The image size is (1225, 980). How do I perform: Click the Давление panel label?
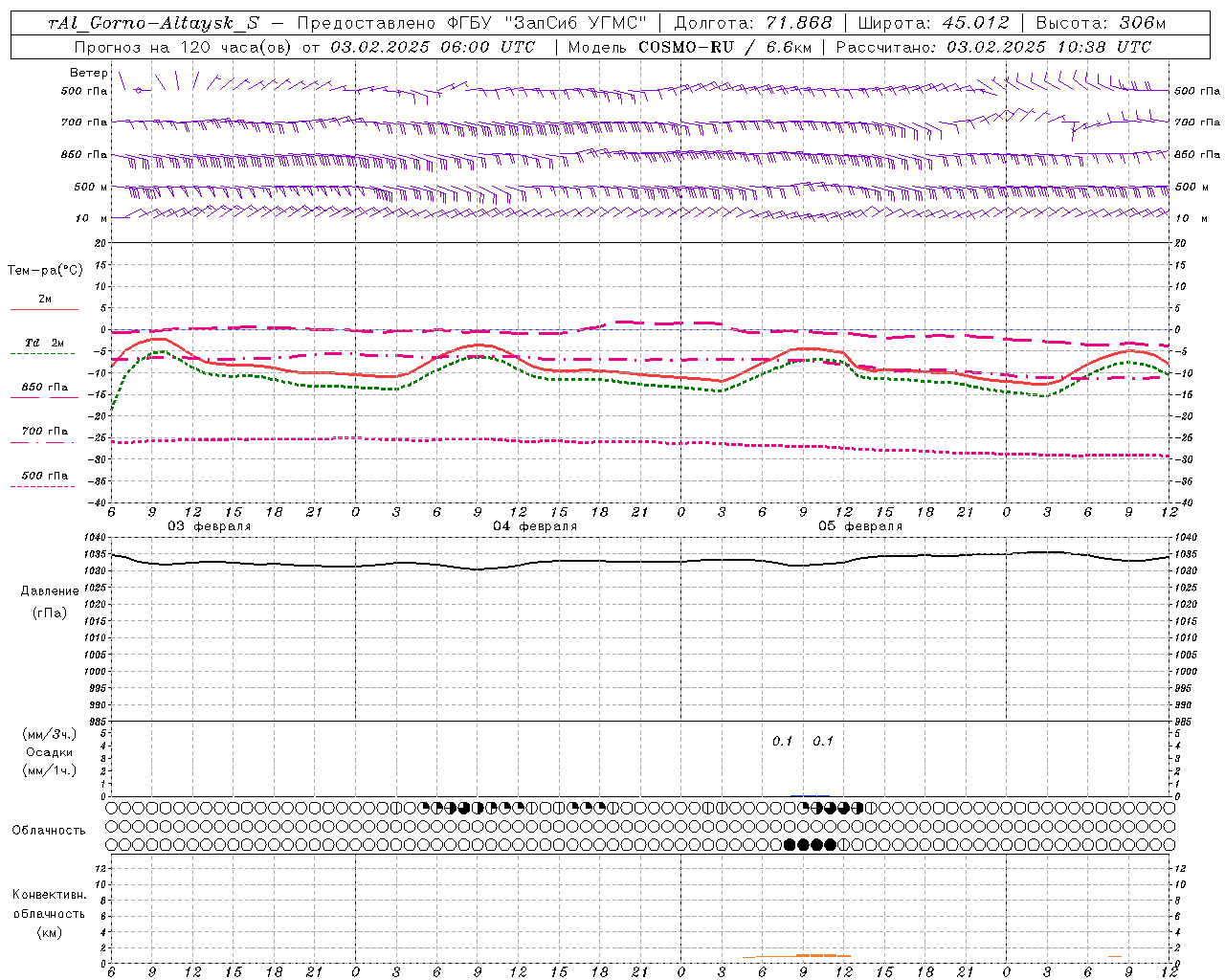click(x=50, y=590)
